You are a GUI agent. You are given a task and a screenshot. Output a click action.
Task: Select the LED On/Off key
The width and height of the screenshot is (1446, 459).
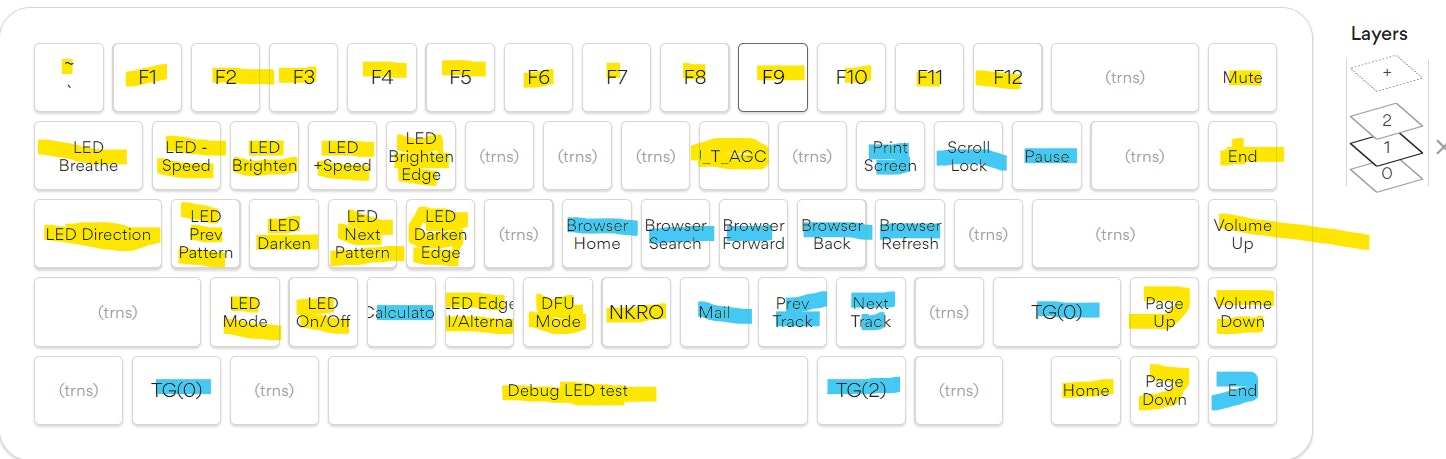[323, 312]
